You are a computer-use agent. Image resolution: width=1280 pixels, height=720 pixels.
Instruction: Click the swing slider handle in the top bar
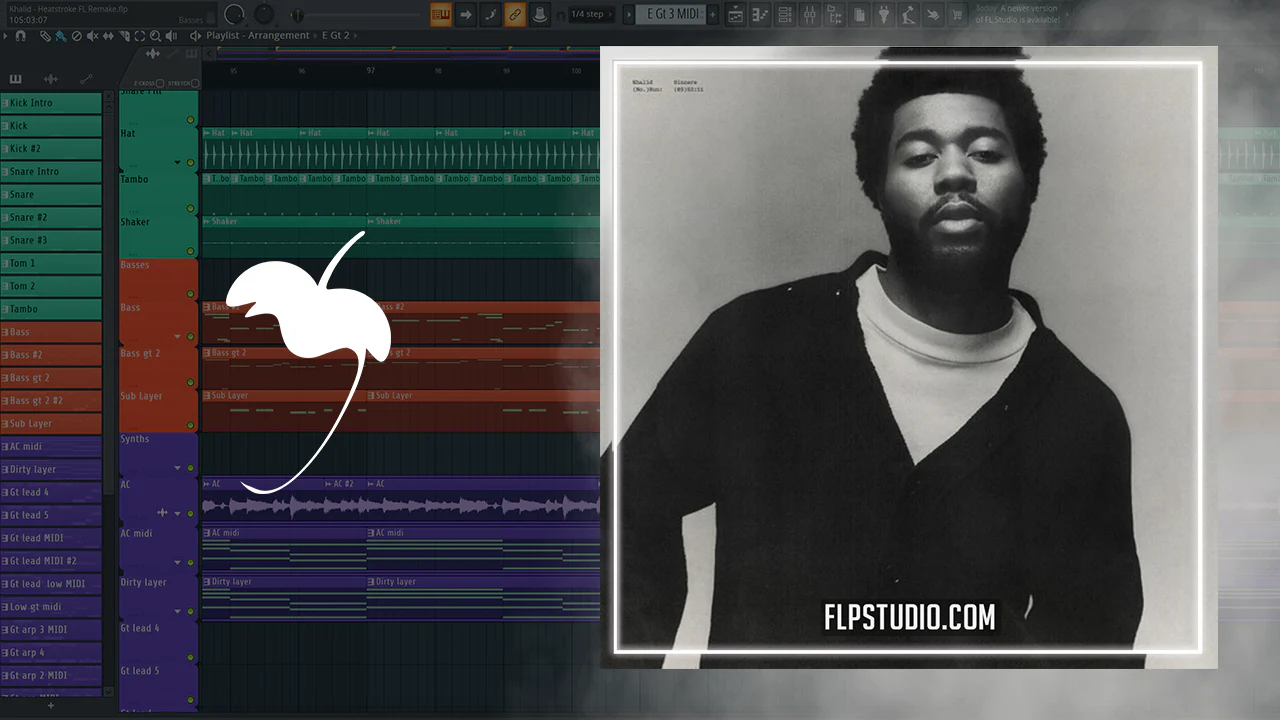click(x=299, y=15)
